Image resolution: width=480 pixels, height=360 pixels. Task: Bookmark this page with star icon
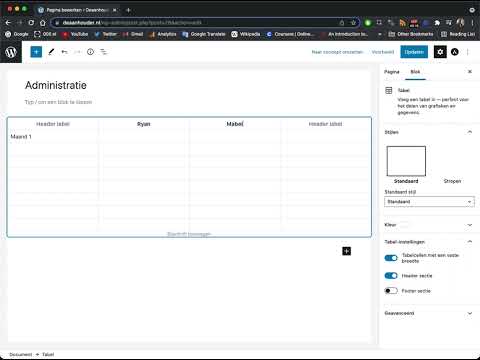pos(353,23)
